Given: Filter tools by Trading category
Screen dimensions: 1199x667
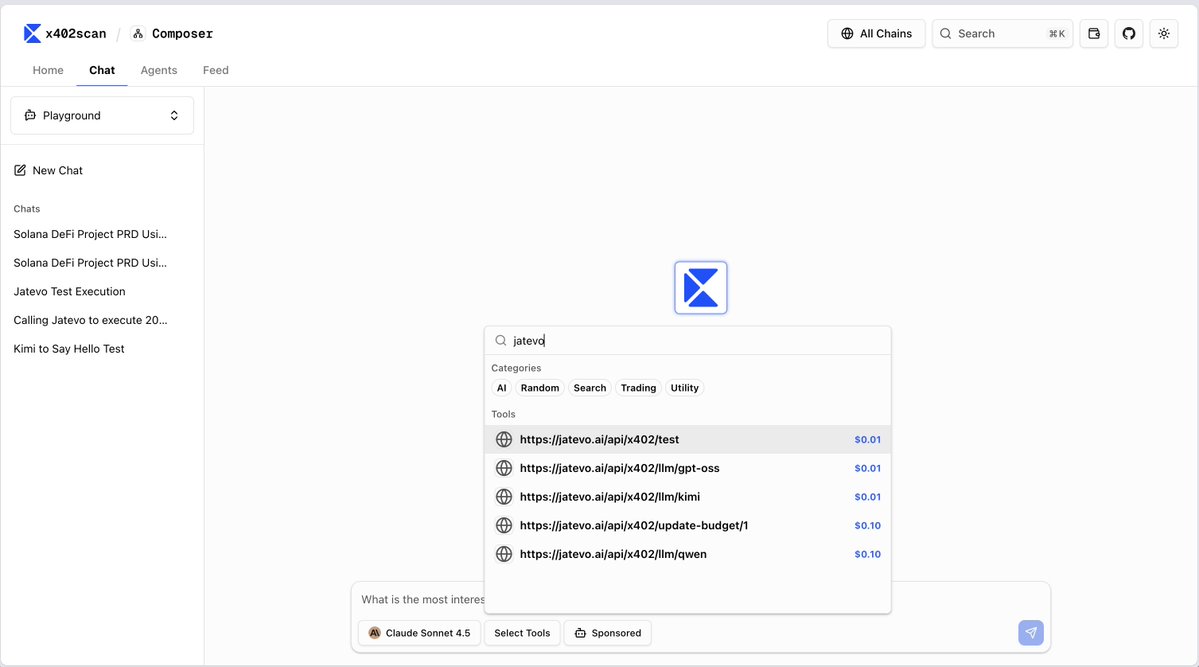Looking at the screenshot, I should 638,388.
